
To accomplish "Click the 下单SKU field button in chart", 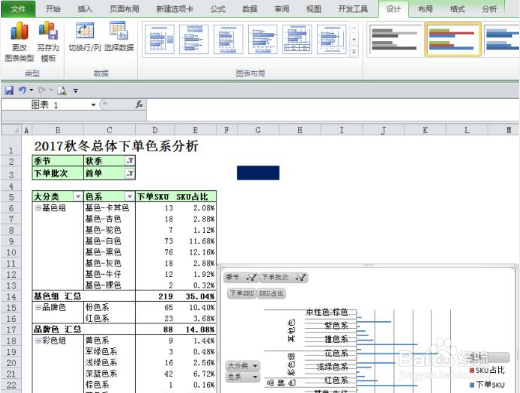I will click(x=242, y=293).
